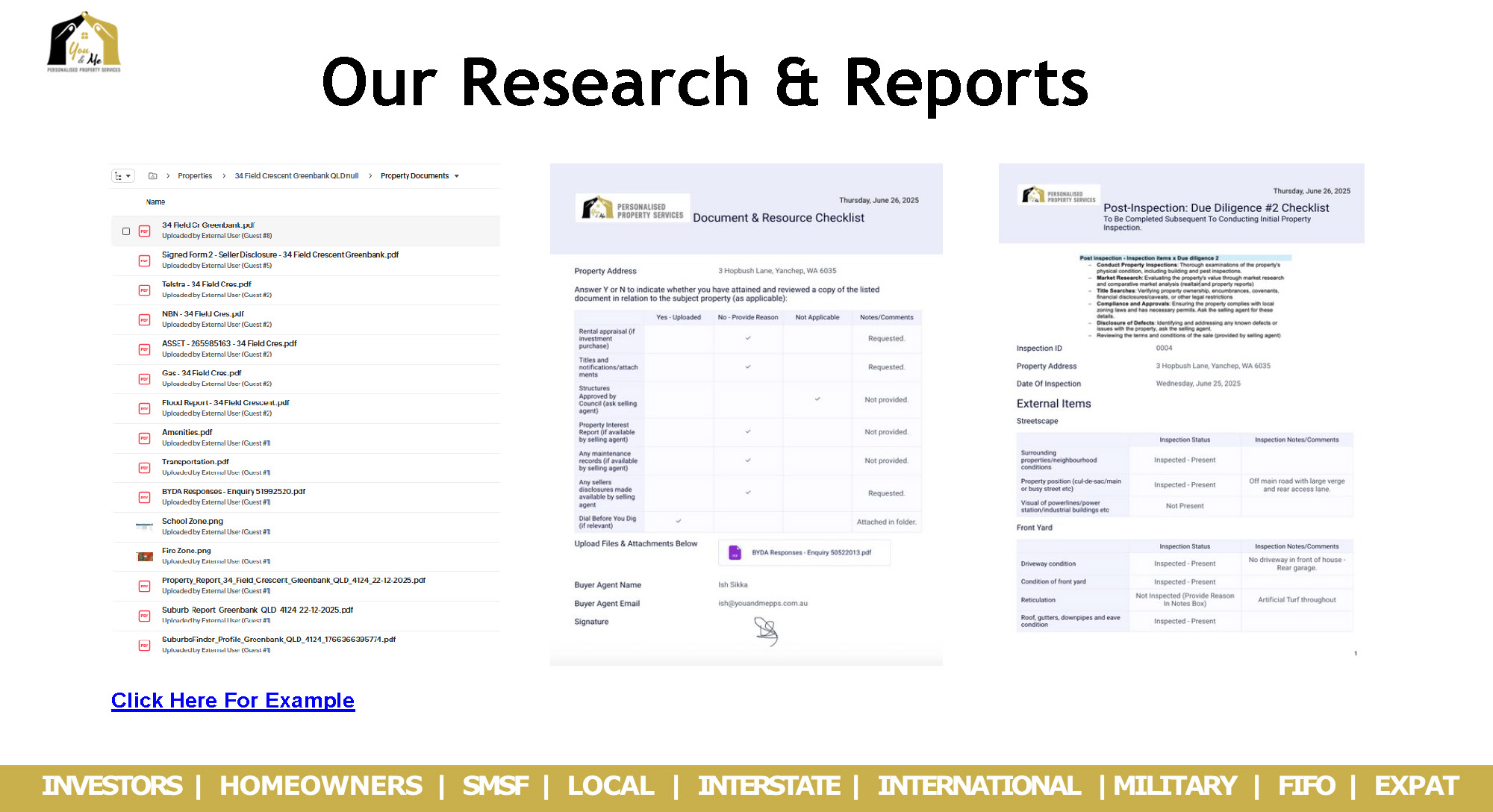The height and width of the screenshot is (812, 1493).
Task: Click PDF icon of Suburb_Report_Greenbank file
Action: coord(145,616)
